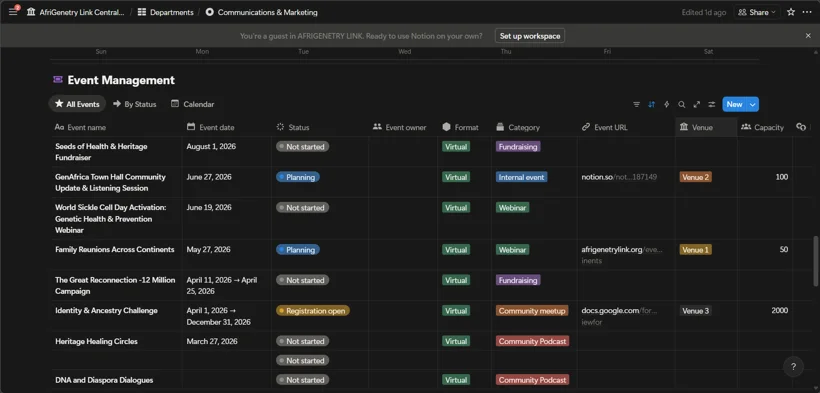Switch to Calendar view tab
The width and height of the screenshot is (820, 393).
(192, 104)
